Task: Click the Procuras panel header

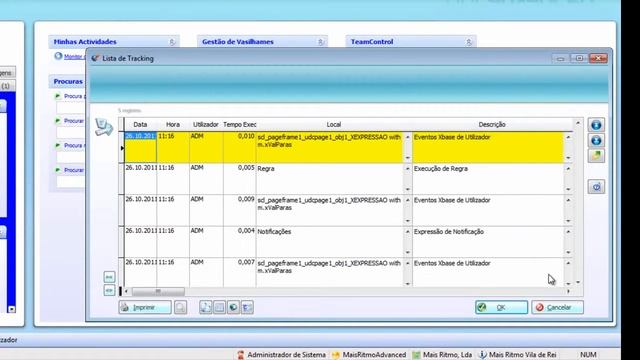Action: (68, 81)
